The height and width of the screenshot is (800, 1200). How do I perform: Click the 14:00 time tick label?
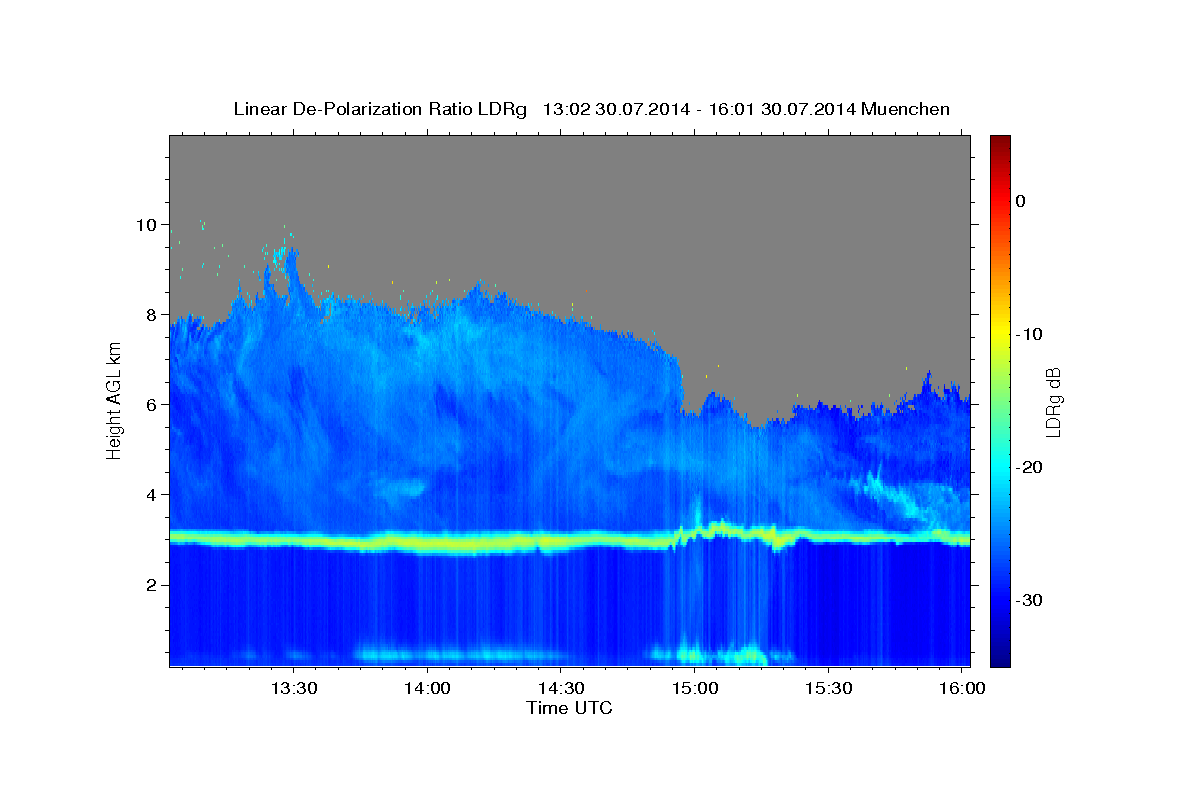pyautogui.click(x=427, y=689)
